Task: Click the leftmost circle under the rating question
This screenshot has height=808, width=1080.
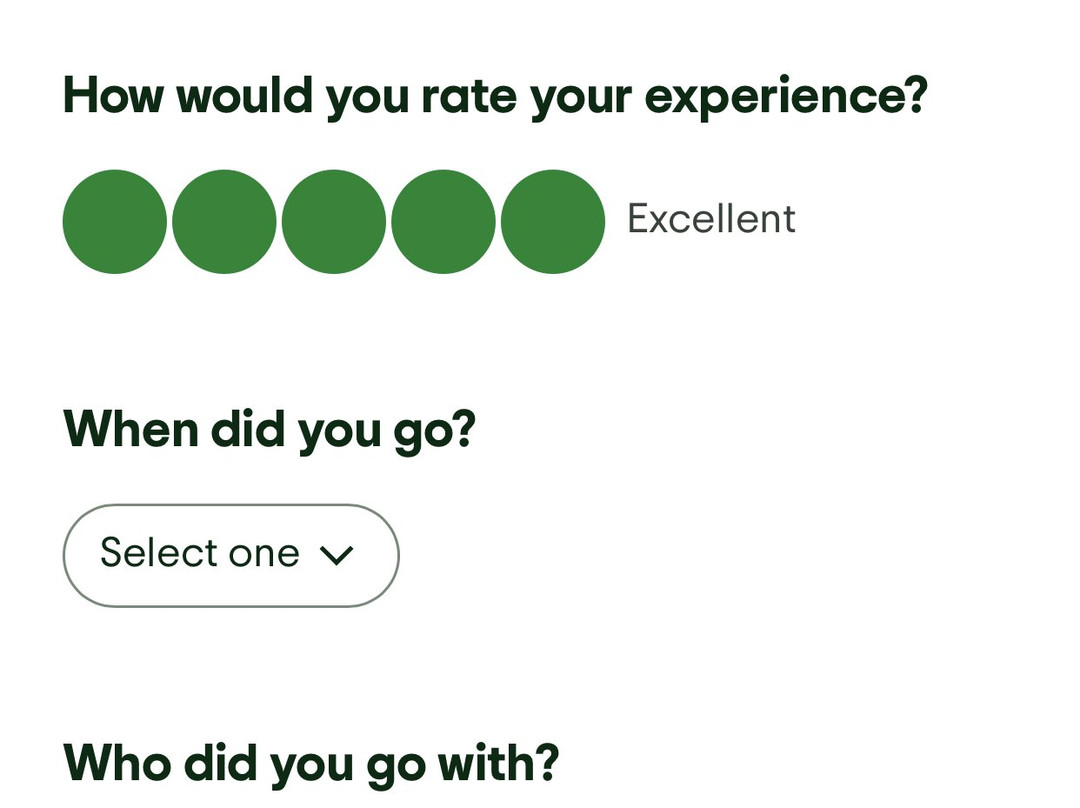Action: [114, 221]
